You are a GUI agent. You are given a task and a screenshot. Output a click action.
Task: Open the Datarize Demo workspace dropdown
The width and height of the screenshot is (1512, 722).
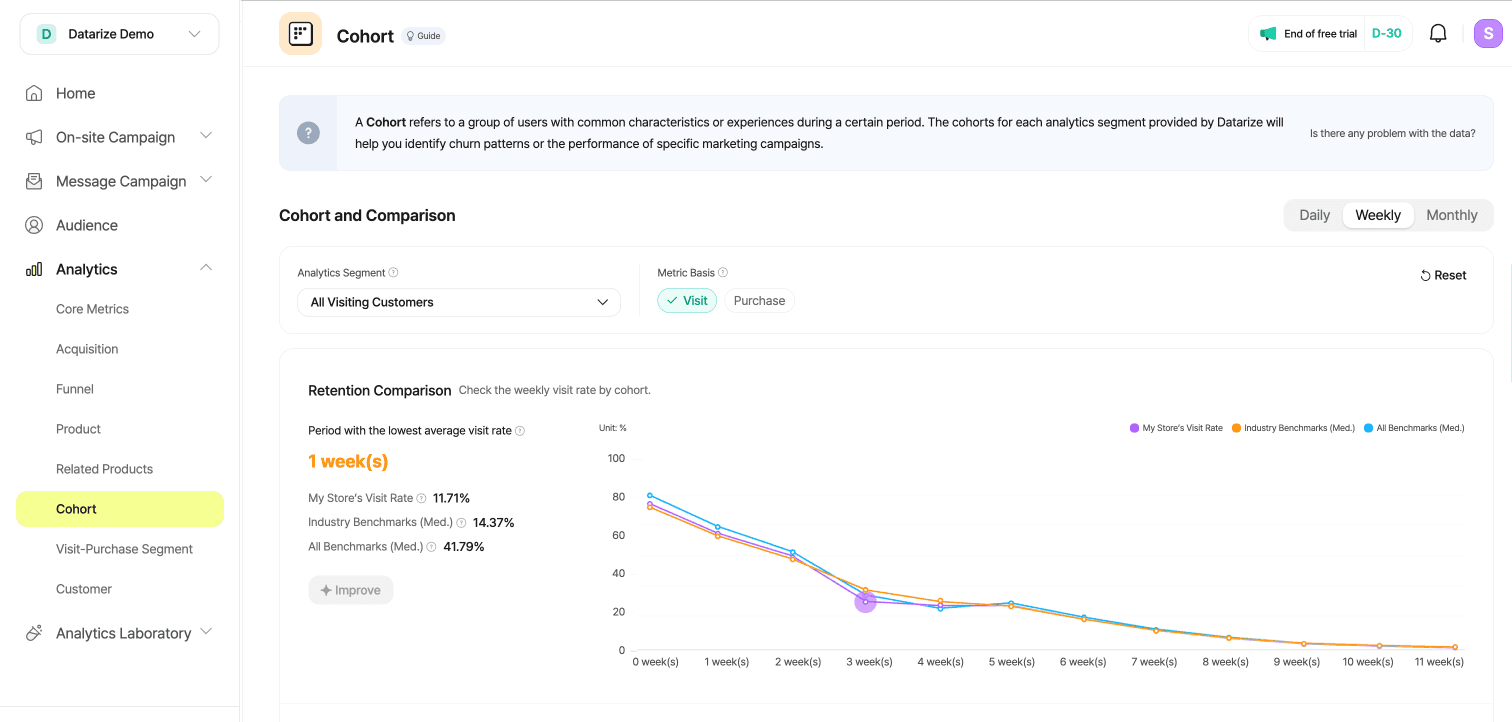pyautogui.click(x=119, y=34)
